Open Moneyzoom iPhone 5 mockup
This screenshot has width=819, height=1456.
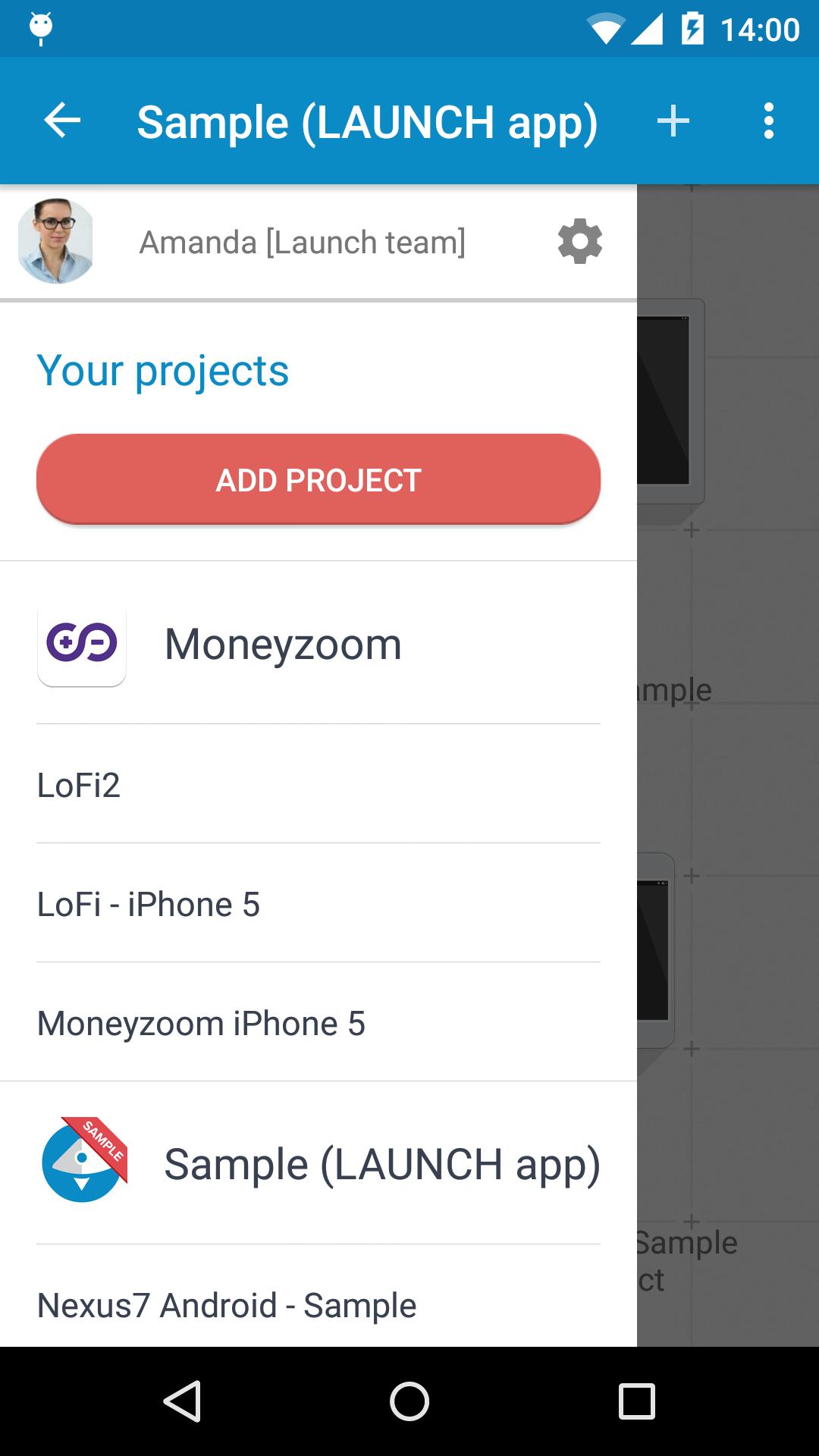coord(201,1023)
